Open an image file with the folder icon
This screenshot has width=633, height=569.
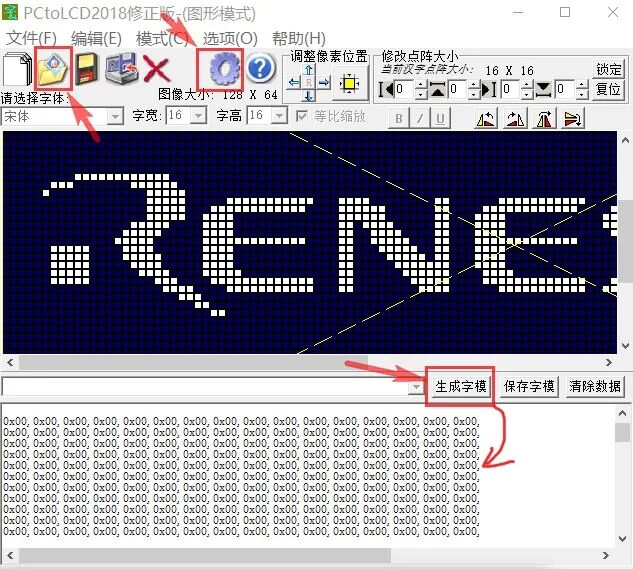click(x=52, y=69)
